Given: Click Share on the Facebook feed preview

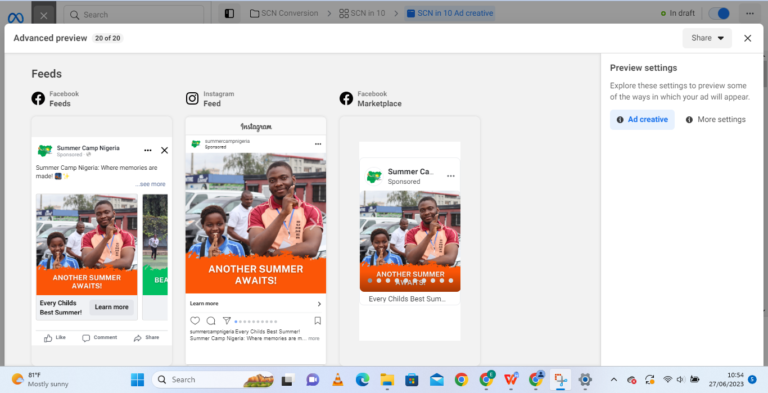Looking at the screenshot, I should point(146,338).
